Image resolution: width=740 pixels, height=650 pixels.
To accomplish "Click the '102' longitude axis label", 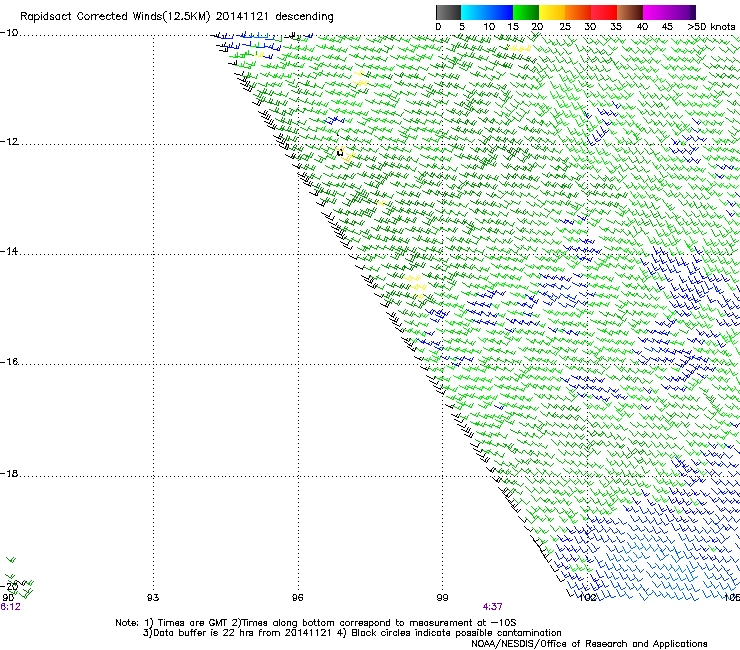I will (588, 598).
